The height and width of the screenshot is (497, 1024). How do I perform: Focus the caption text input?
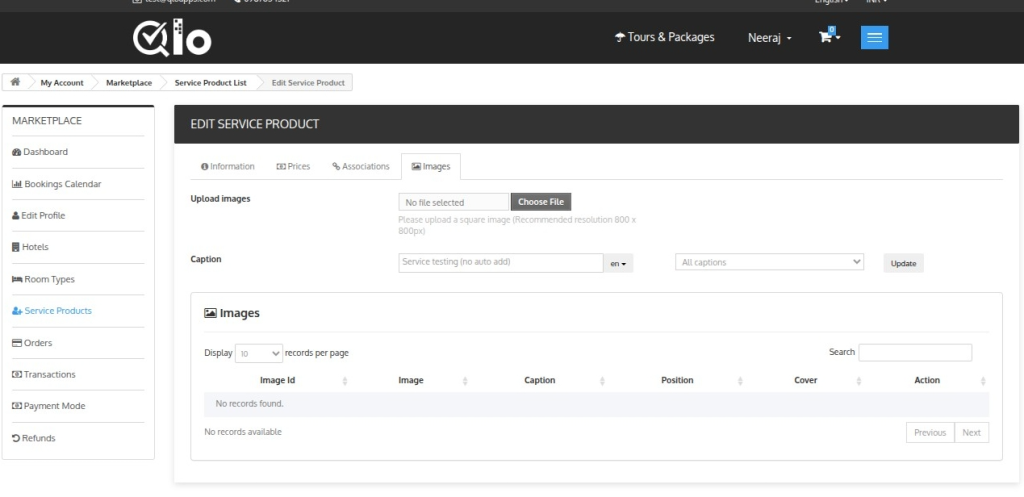[501, 263]
